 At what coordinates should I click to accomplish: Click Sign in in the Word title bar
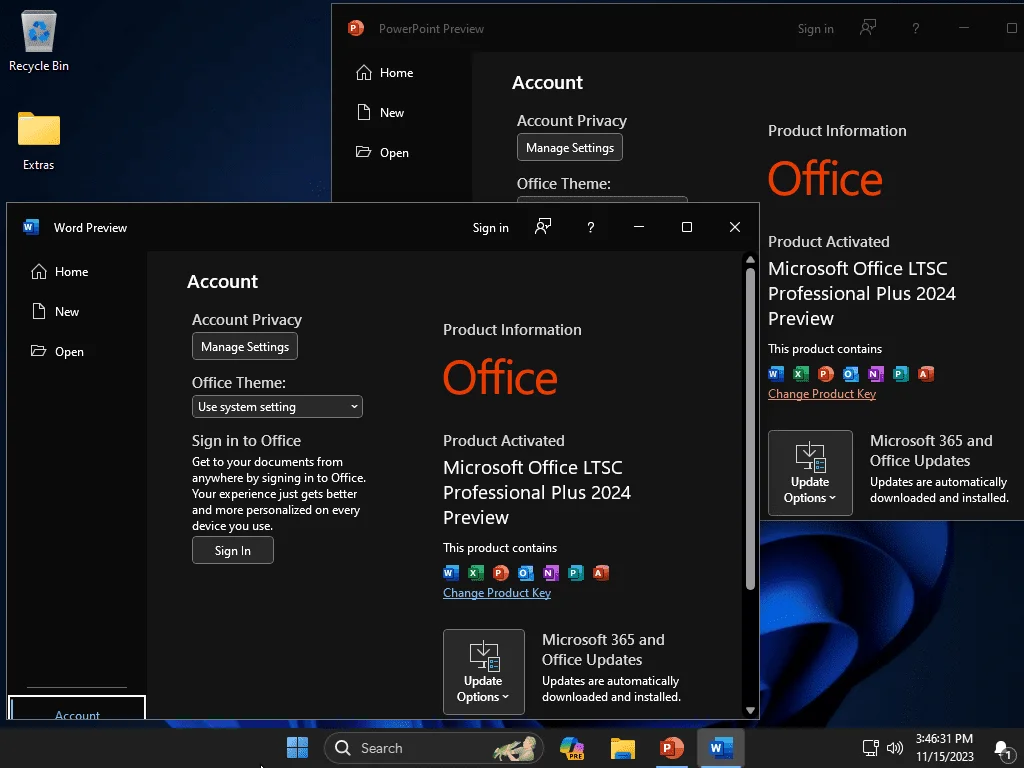[x=490, y=227]
